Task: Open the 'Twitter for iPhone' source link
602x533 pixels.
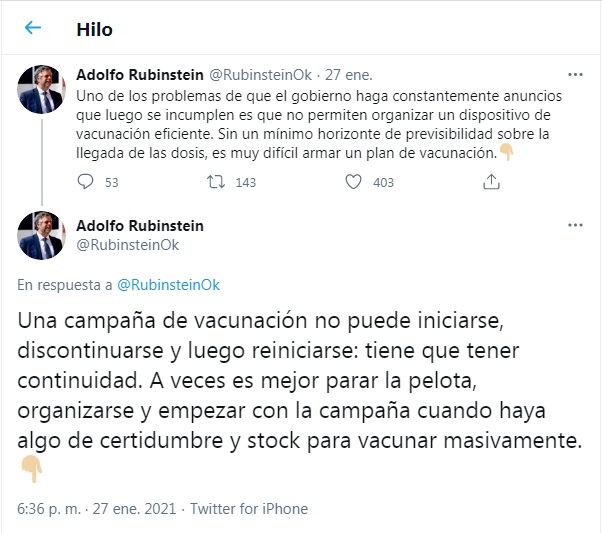Action: click(x=249, y=509)
